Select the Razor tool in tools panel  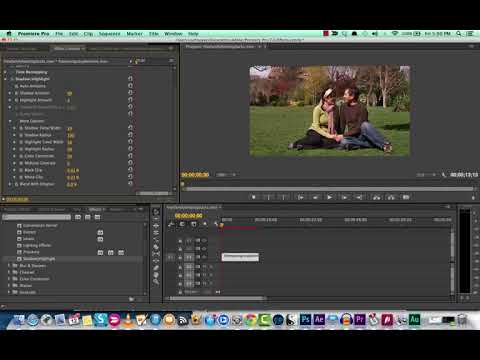point(156,247)
